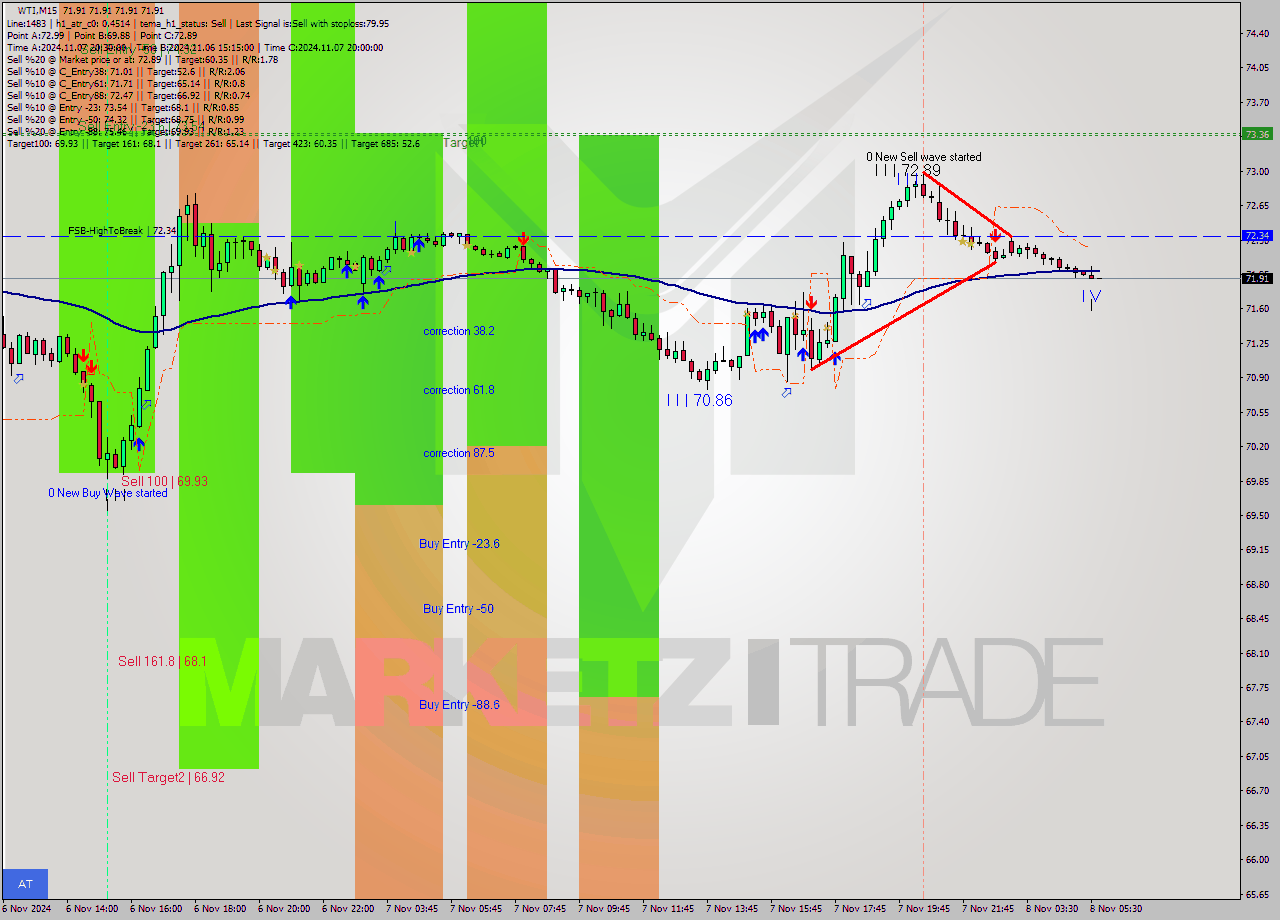Select the 'Buy Entry -23.6' label

459,544
